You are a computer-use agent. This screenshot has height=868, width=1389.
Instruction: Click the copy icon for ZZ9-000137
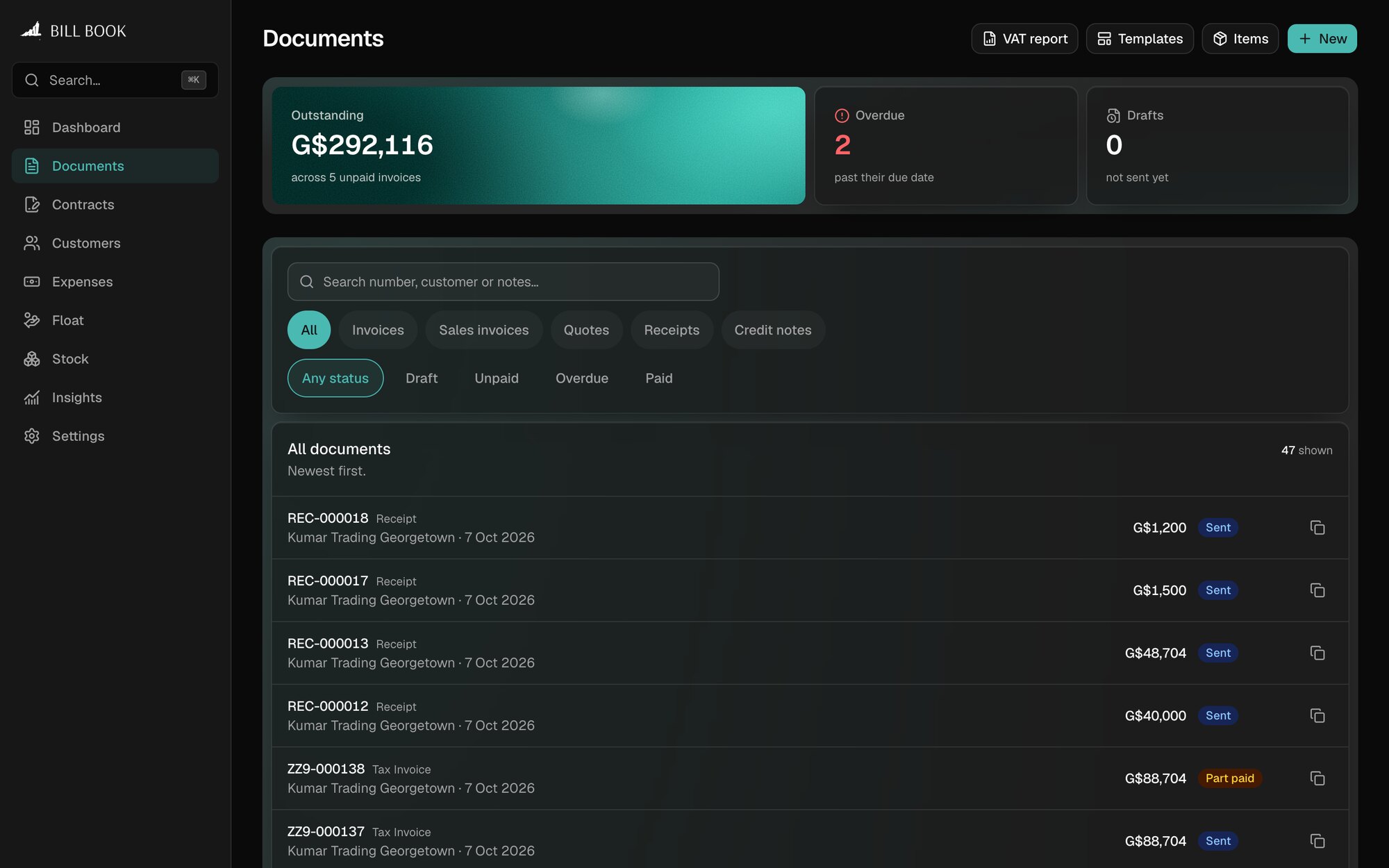pyautogui.click(x=1317, y=841)
